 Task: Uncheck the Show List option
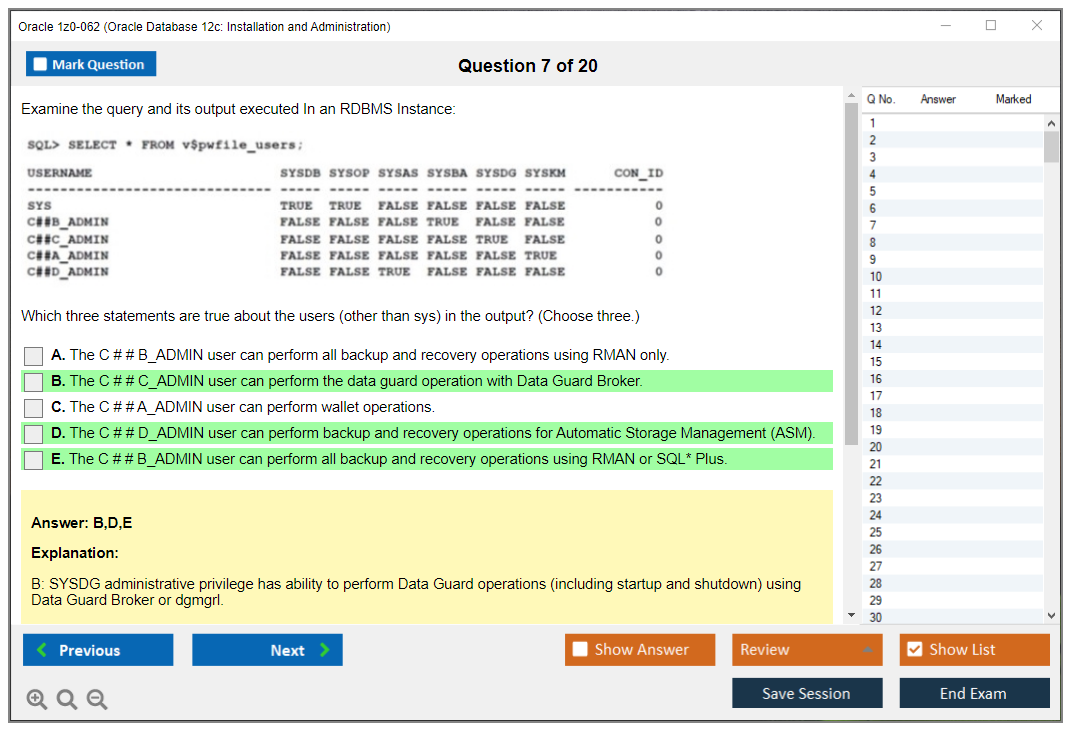click(914, 650)
